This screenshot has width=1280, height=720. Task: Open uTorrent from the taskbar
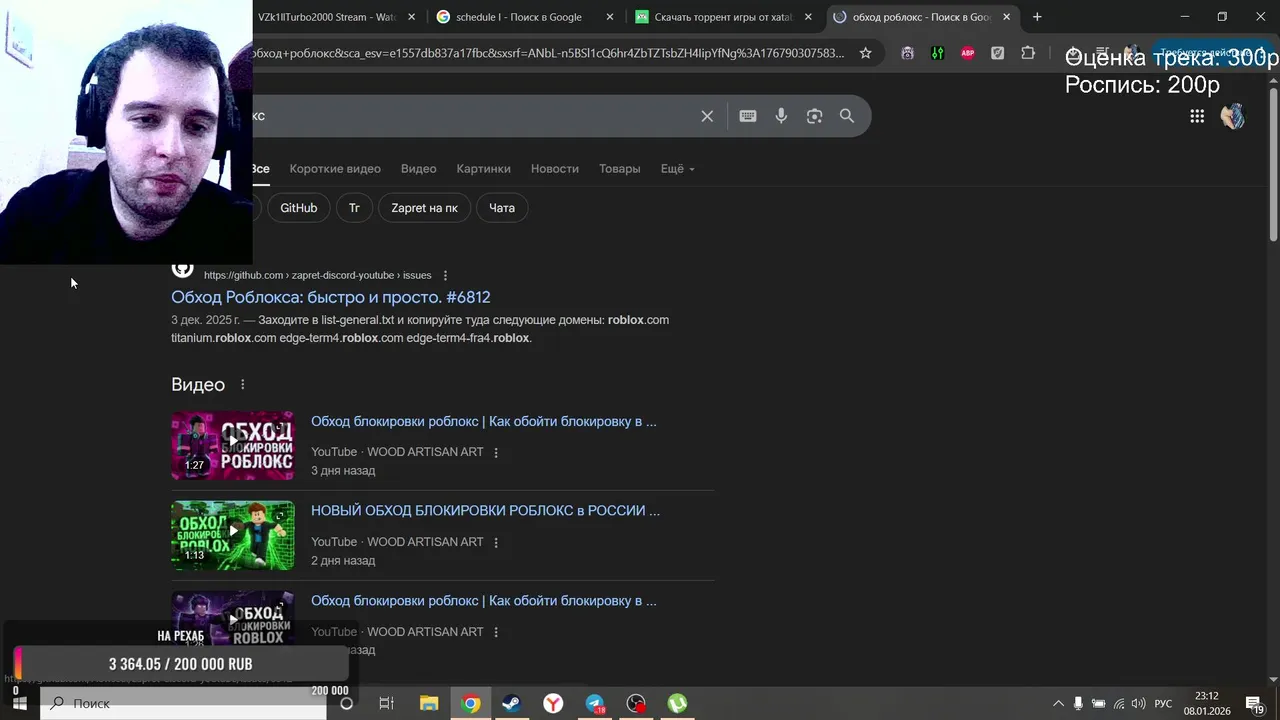tap(678, 703)
